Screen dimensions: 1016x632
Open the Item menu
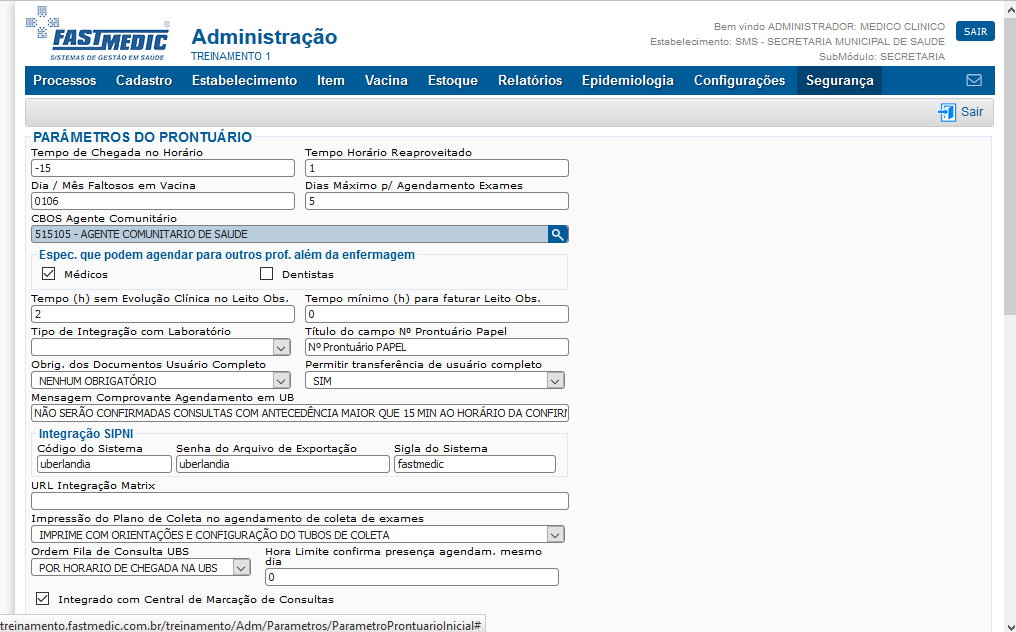pos(330,80)
